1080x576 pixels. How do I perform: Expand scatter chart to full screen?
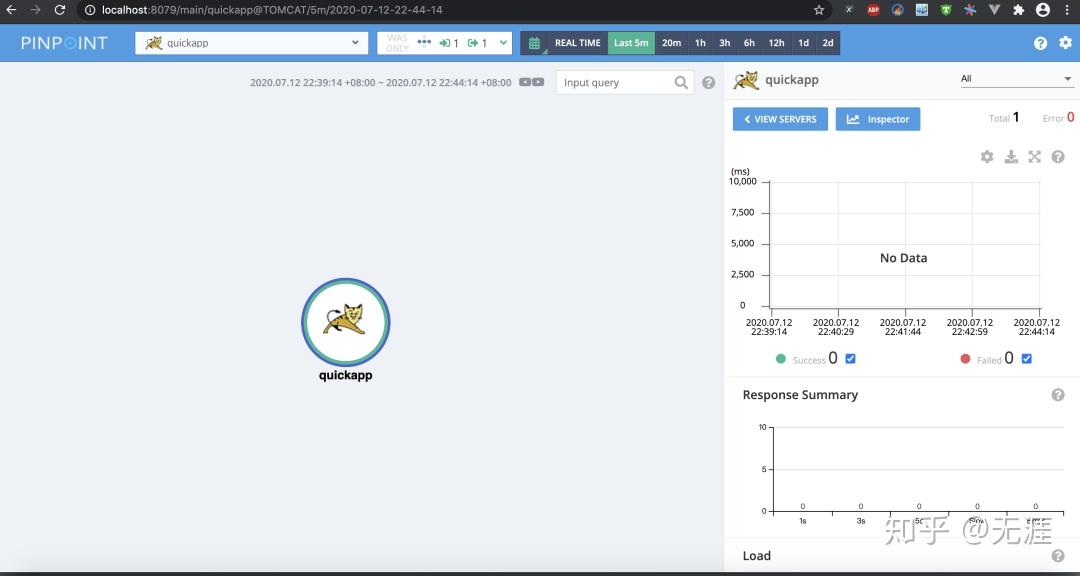pos(1035,157)
